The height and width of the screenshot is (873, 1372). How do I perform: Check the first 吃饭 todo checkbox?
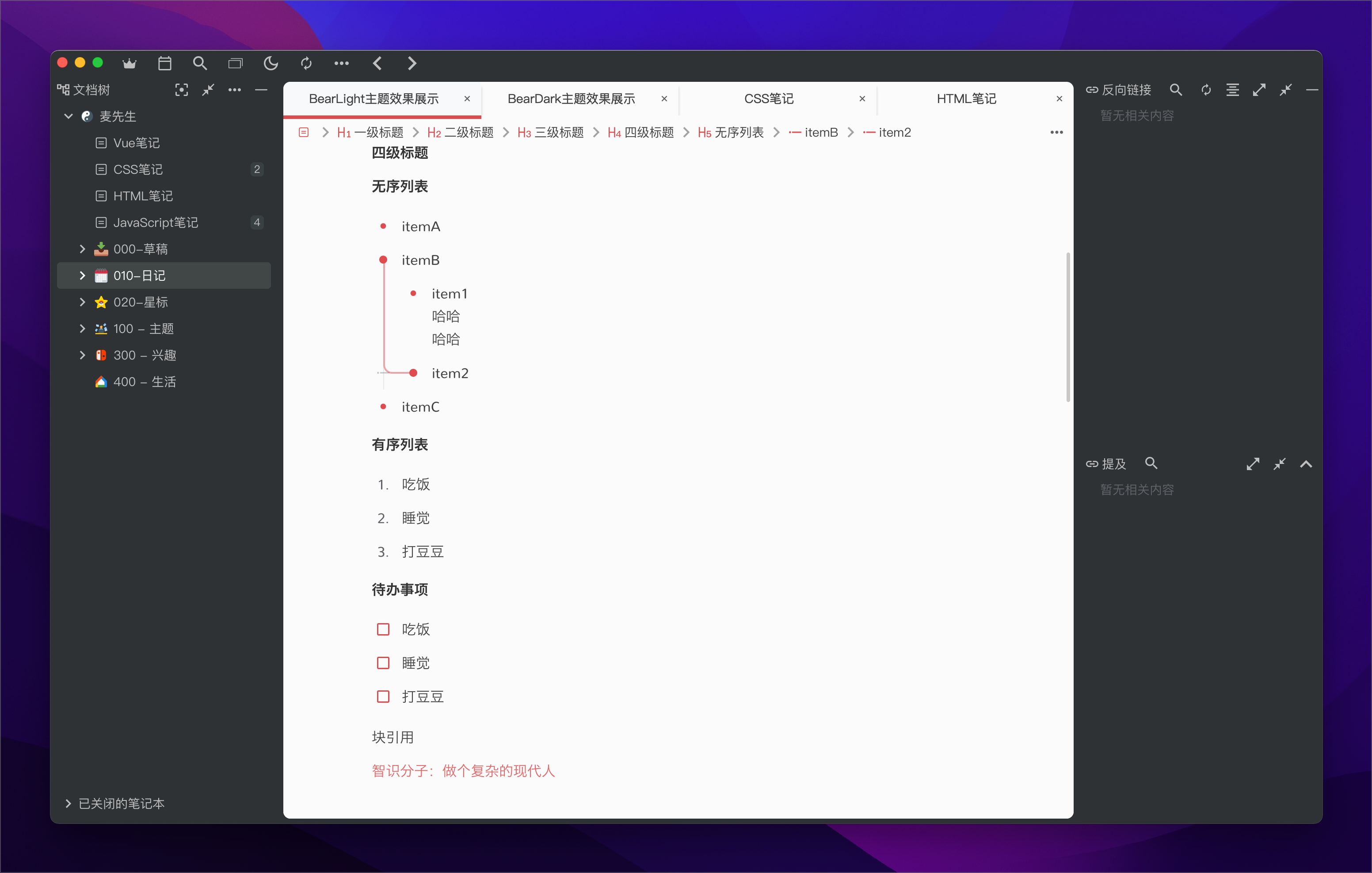point(383,629)
